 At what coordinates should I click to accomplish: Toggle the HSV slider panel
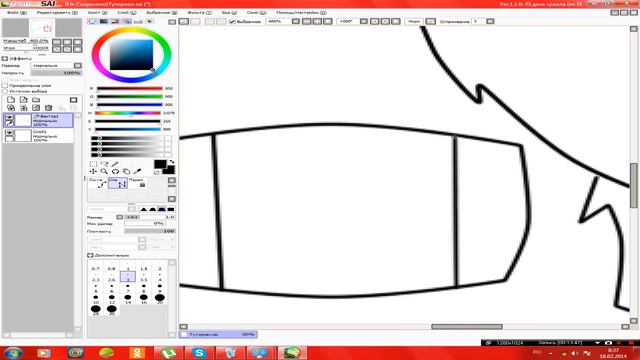(116, 21)
